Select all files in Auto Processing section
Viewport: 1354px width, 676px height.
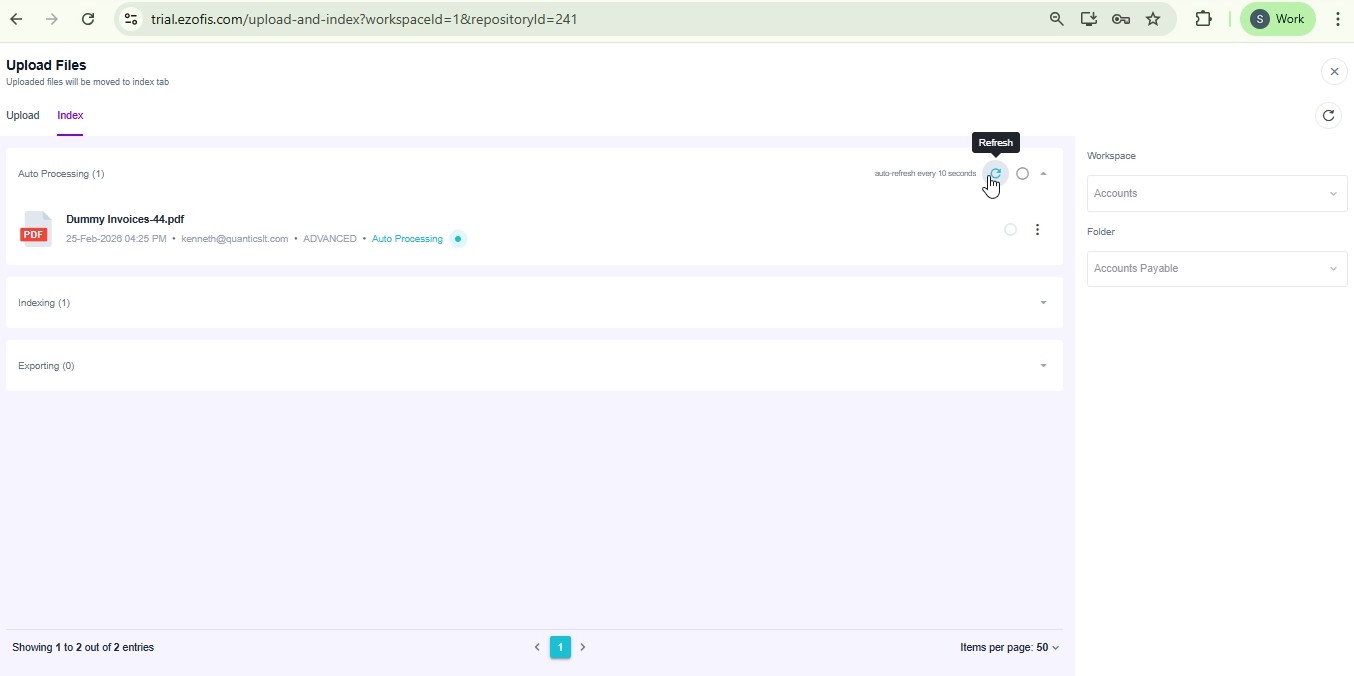coord(1022,174)
